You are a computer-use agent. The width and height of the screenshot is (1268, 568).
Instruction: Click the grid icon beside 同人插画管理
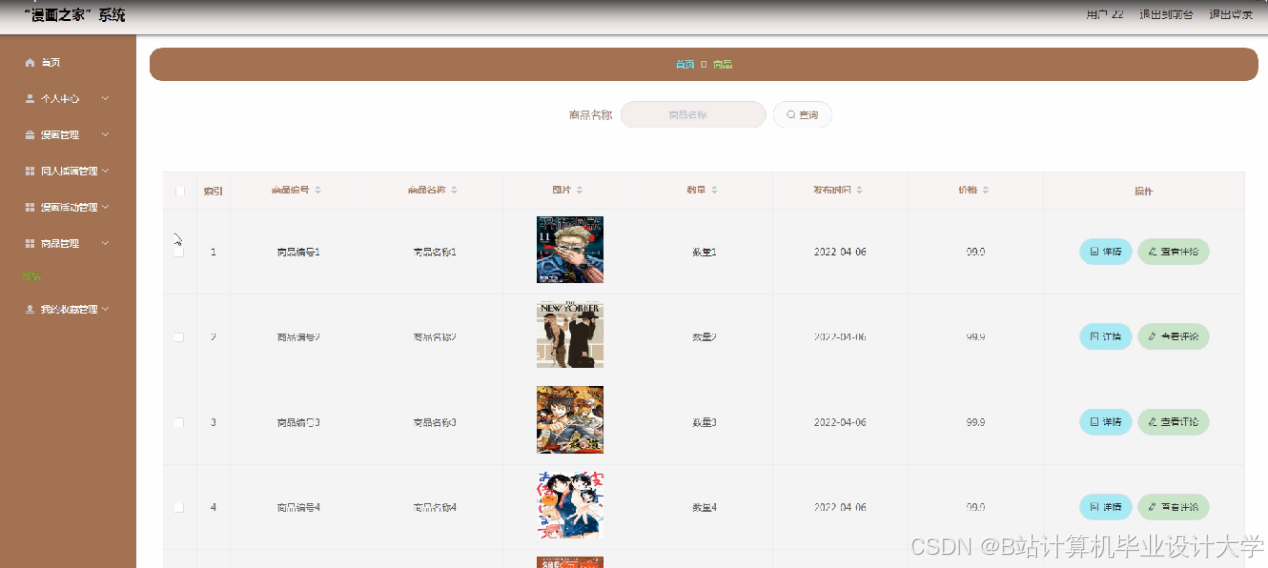coord(30,171)
